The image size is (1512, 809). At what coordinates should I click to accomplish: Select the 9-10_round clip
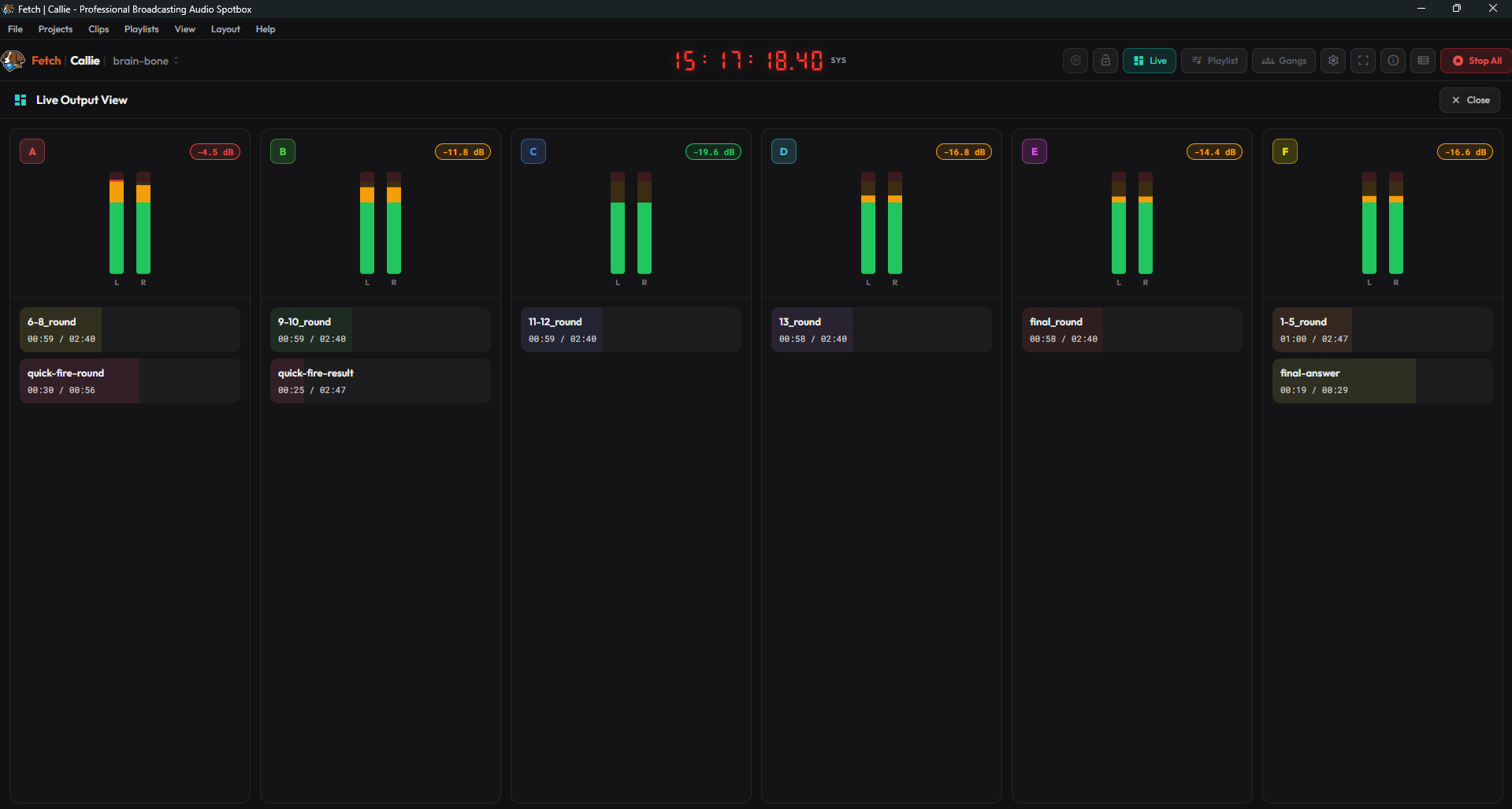click(381, 329)
